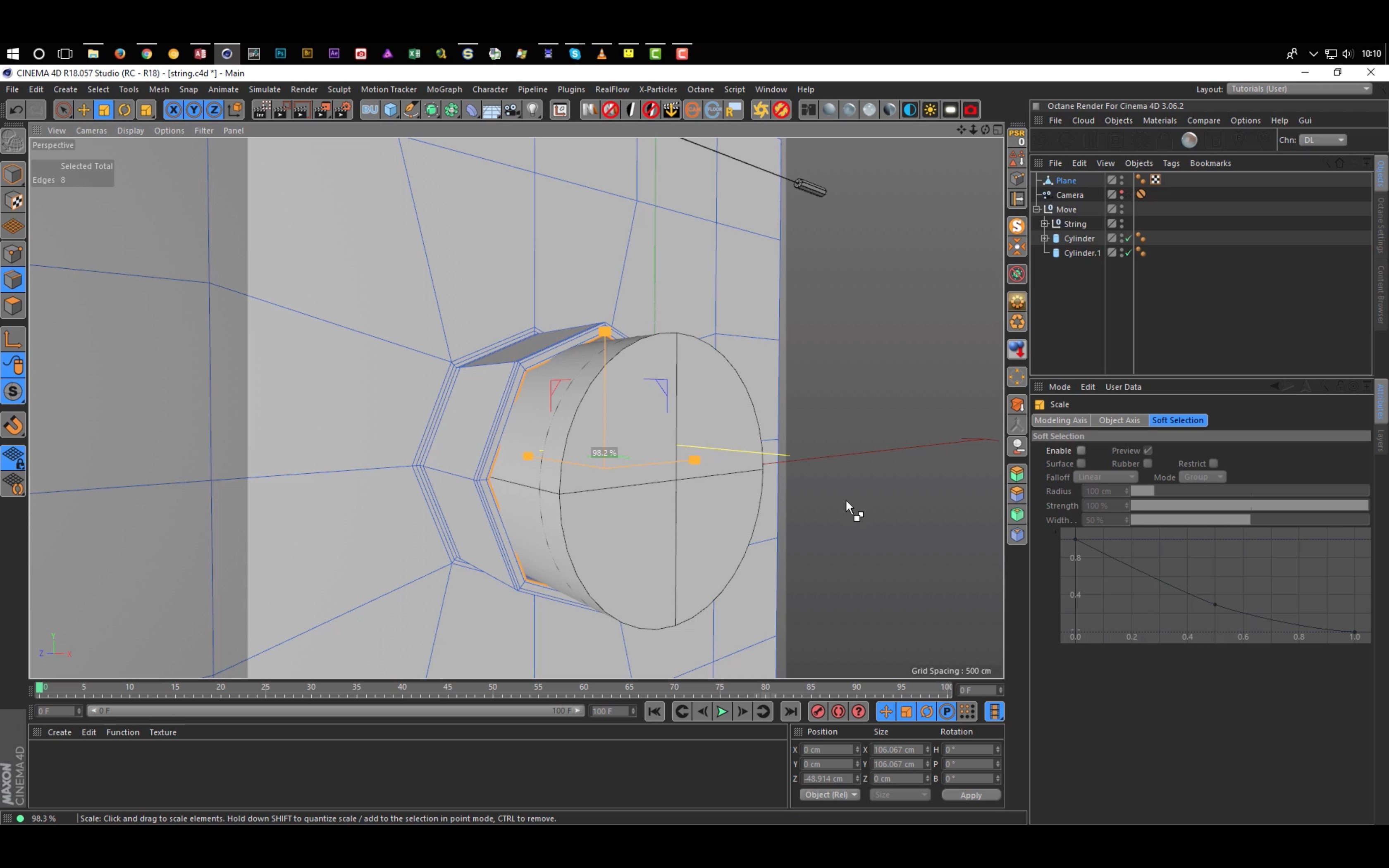
Task: Click the Sculpt menu in menu bar
Action: (339, 89)
